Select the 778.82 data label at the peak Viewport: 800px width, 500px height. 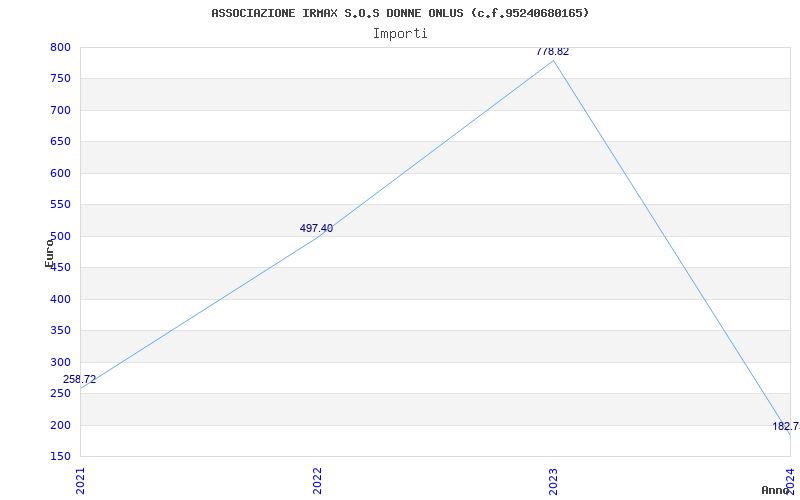tap(553, 52)
